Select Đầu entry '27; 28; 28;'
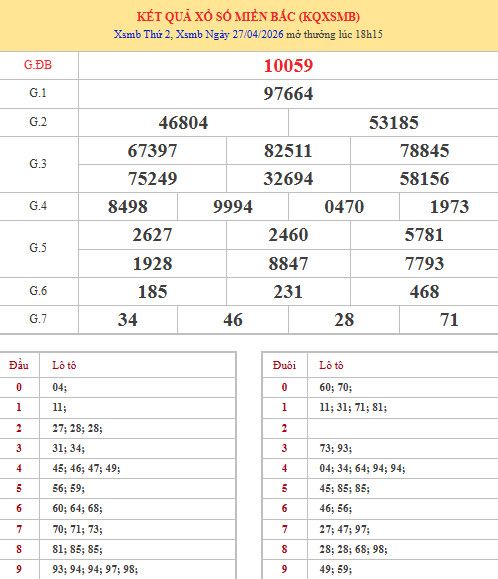 coord(77,428)
